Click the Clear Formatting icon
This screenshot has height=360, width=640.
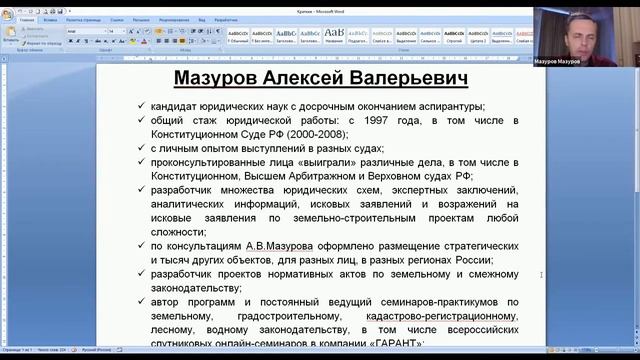point(147,31)
